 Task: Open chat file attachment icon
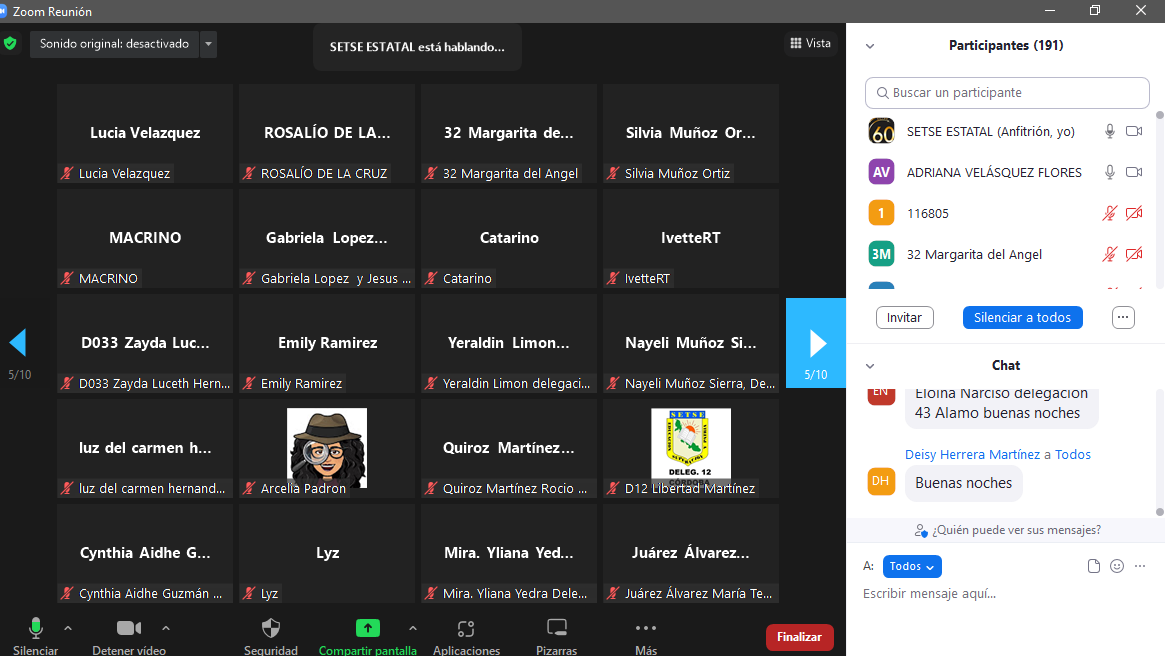1094,566
